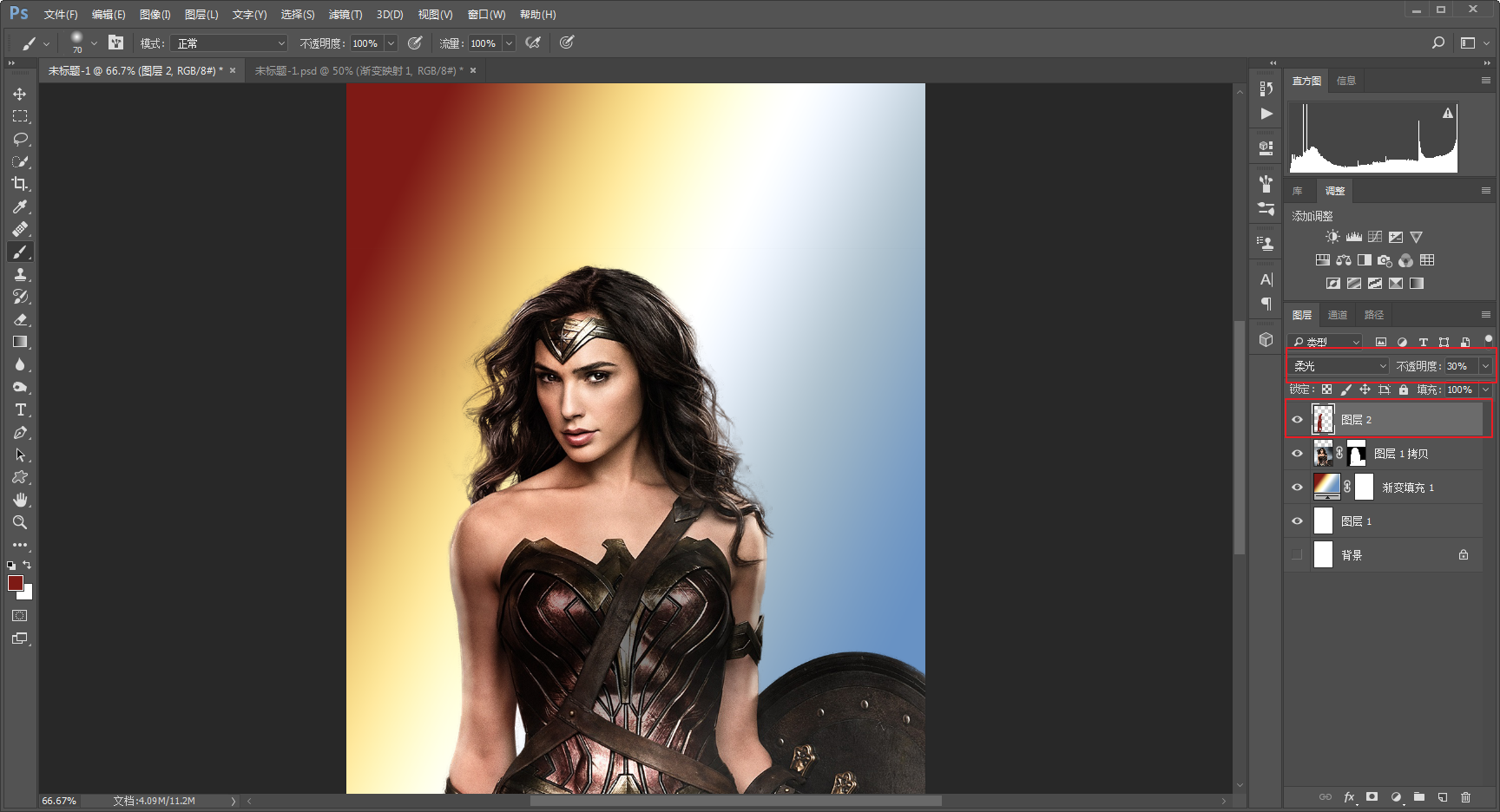Hide the 渐变填充 1 layer
This screenshot has width=1500, height=812.
(x=1298, y=488)
